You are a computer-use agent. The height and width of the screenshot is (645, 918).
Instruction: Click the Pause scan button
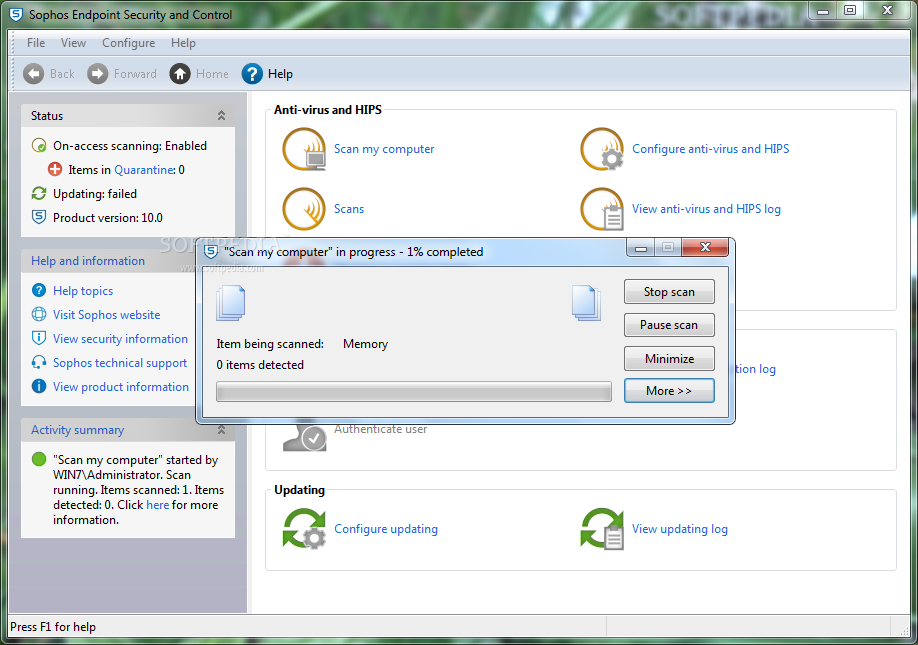click(669, 325)
